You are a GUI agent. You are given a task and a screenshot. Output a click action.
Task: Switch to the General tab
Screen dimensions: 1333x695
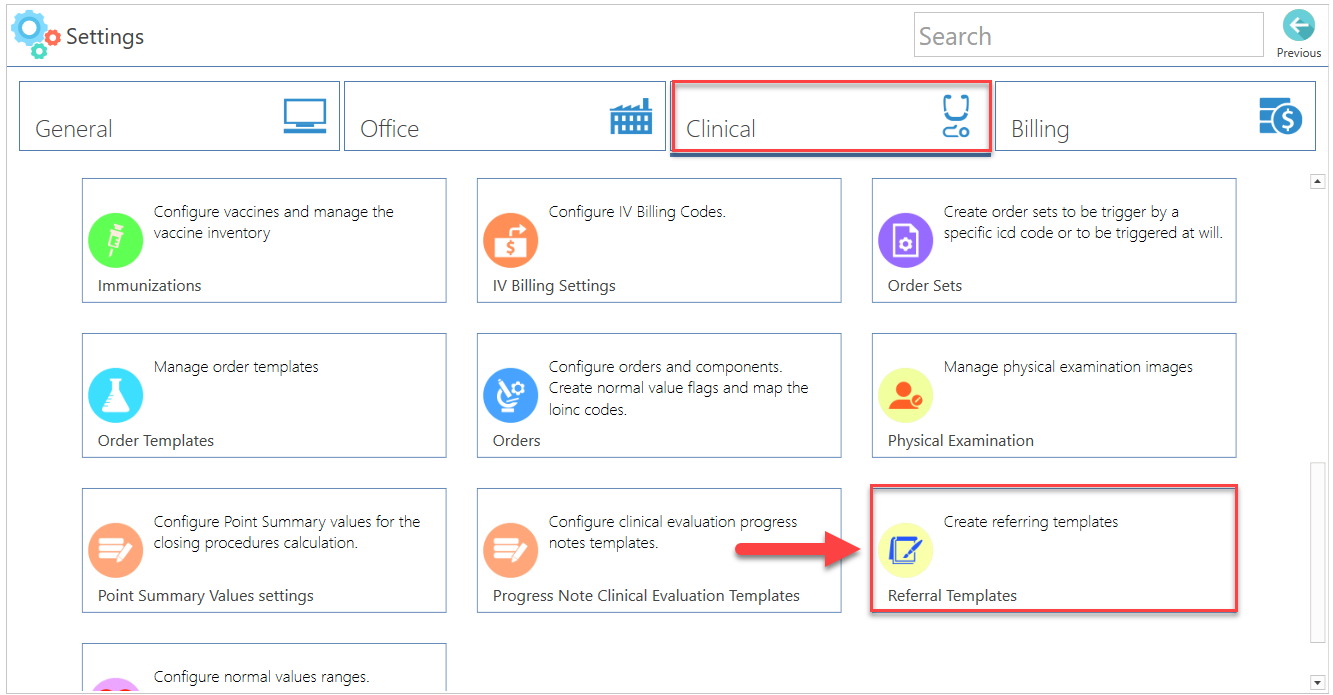click(179, 116)
